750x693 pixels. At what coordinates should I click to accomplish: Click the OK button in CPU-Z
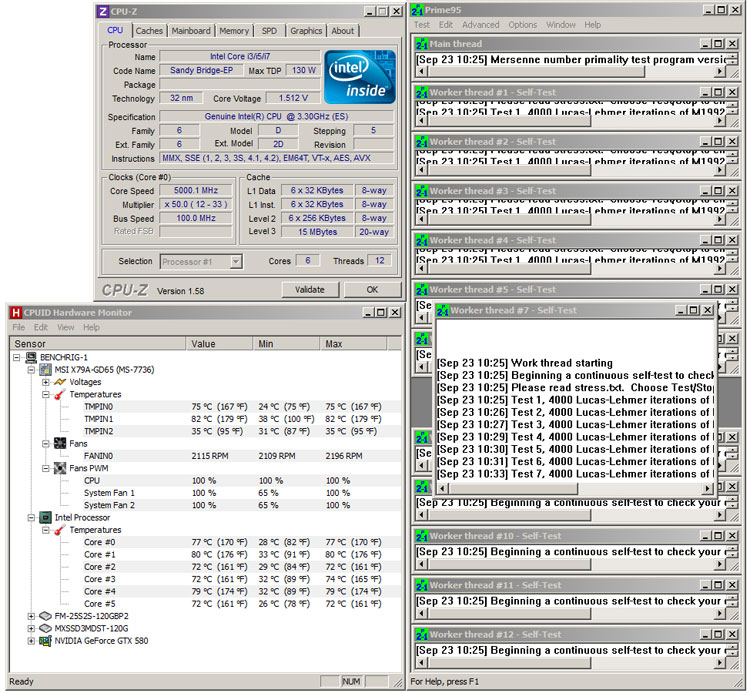click(x=372, y=290)
